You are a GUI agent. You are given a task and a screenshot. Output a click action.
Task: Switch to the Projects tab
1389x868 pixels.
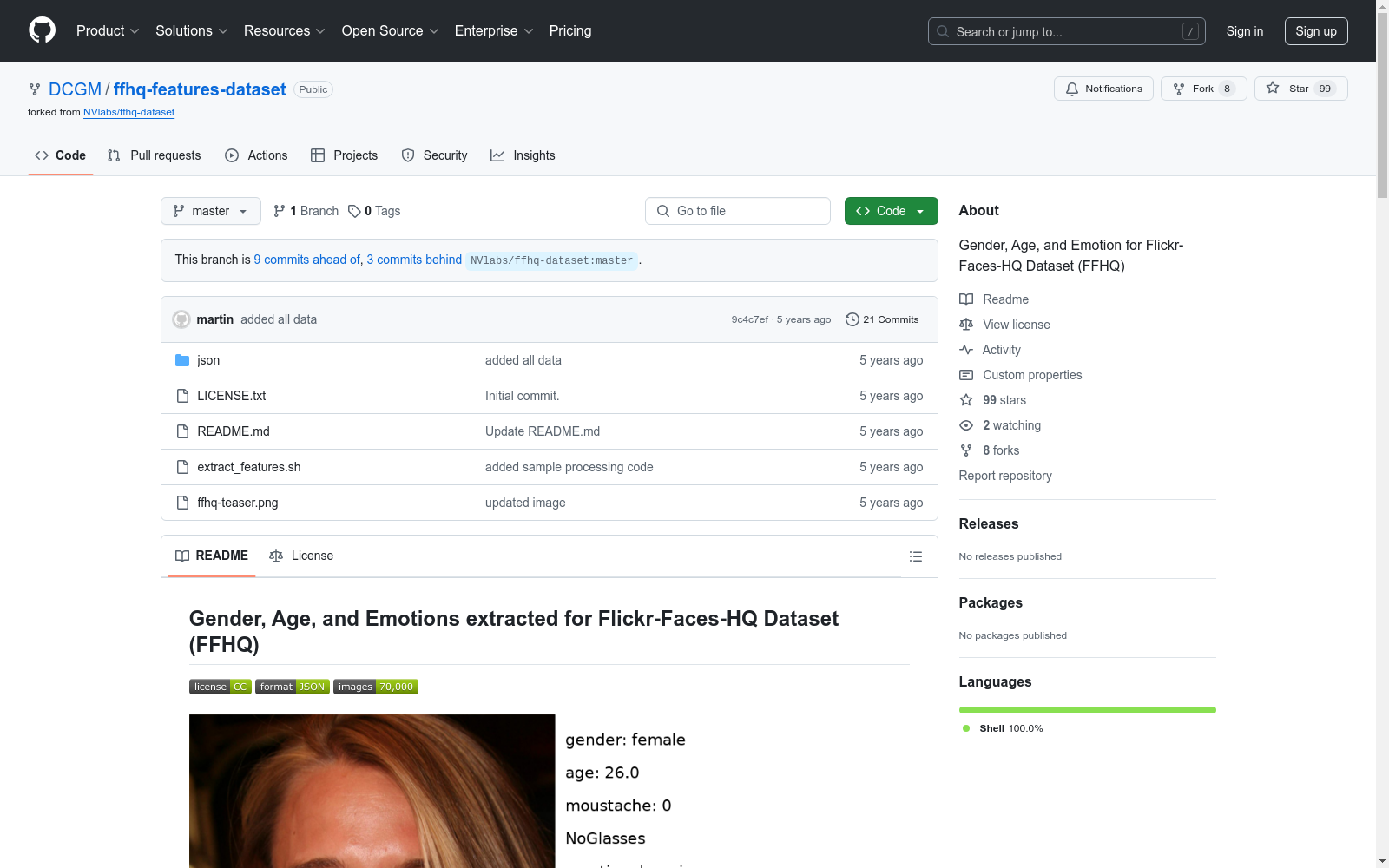[x=345, y=155]
